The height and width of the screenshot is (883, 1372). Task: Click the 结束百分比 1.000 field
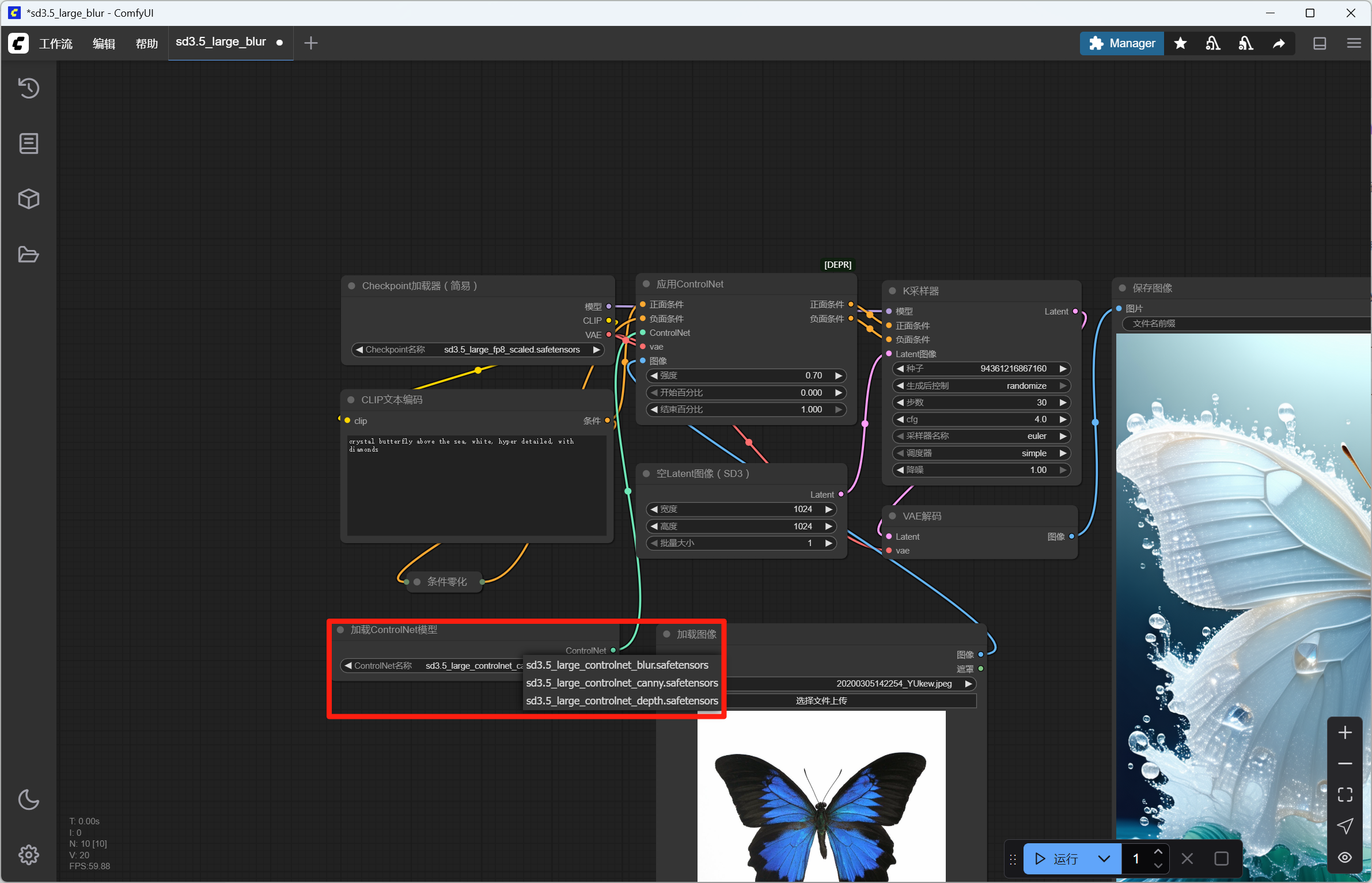click(x=746, y=410)
